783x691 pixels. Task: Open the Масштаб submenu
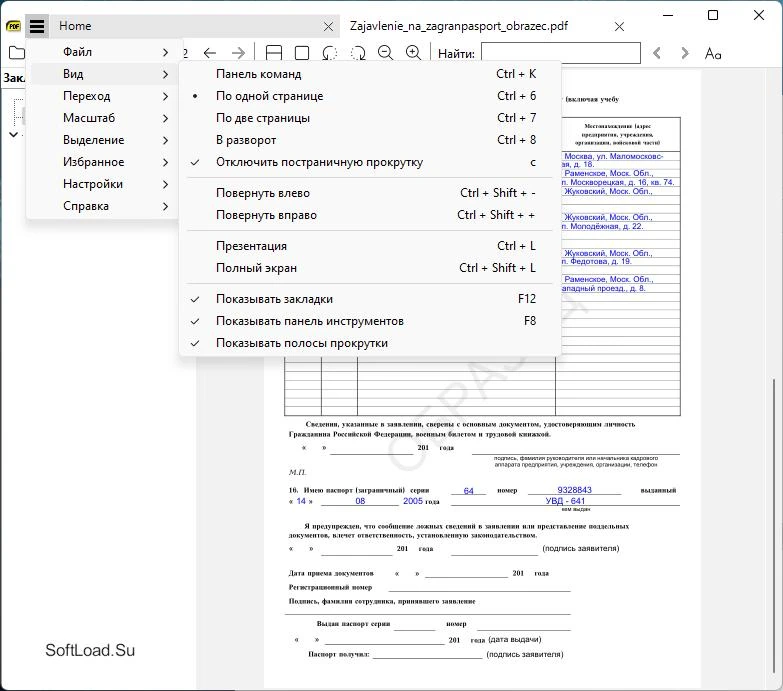(102, 118)
